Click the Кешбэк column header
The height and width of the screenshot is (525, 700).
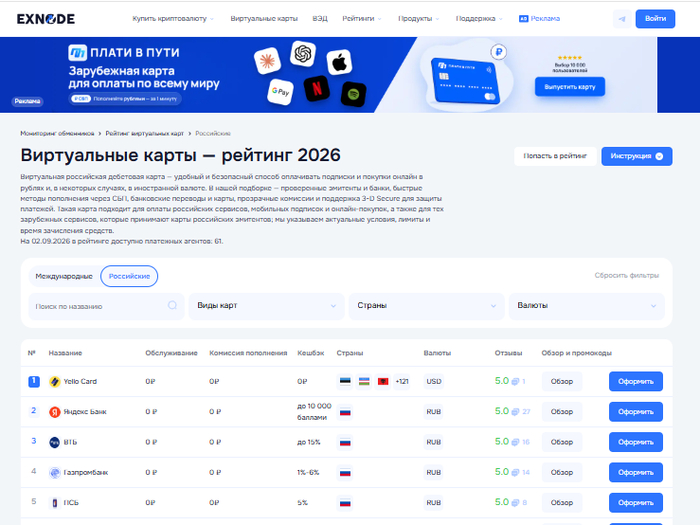(x=311, y=353)
